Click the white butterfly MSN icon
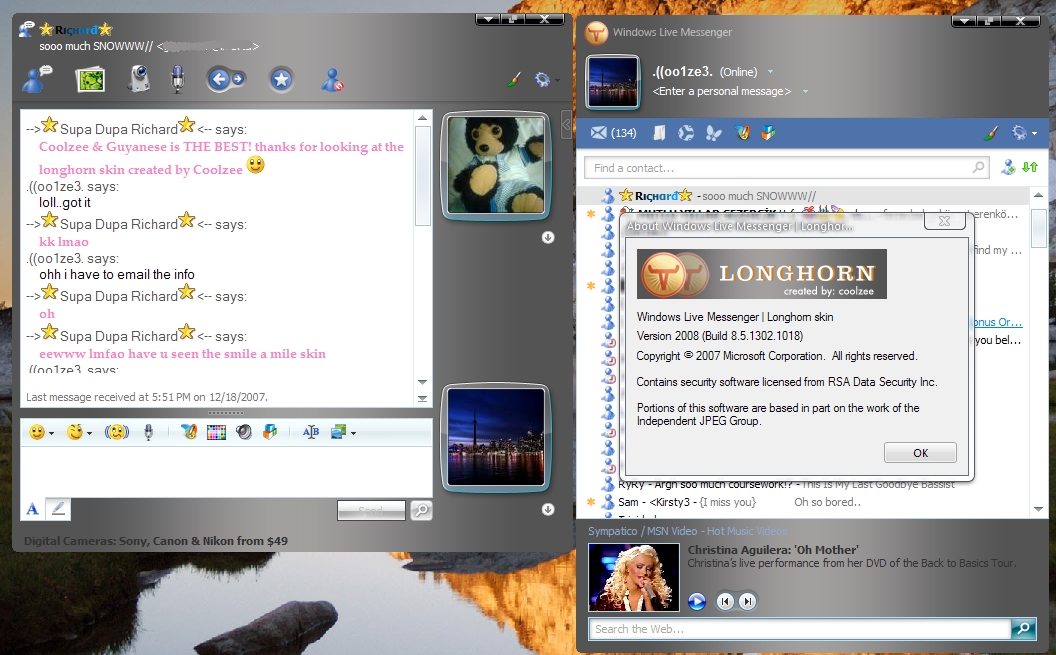 (713, 133)
